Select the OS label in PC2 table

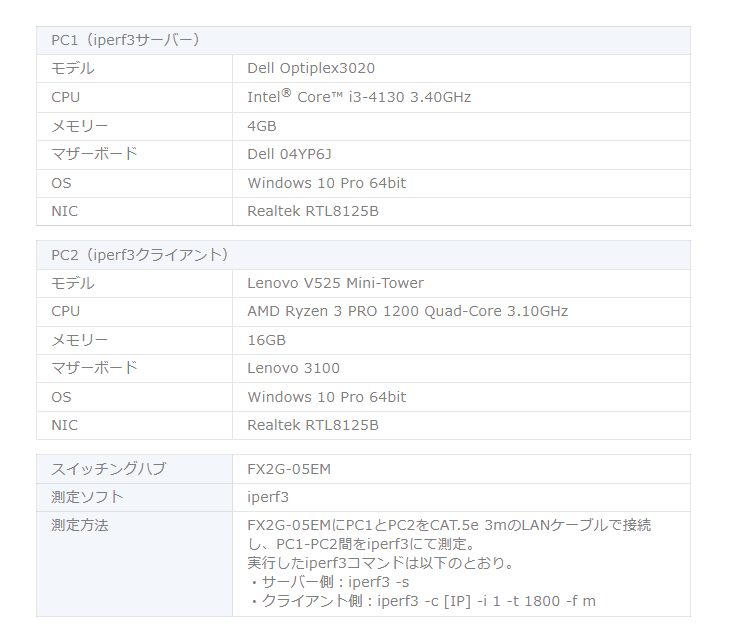click(x=61, y=397)
